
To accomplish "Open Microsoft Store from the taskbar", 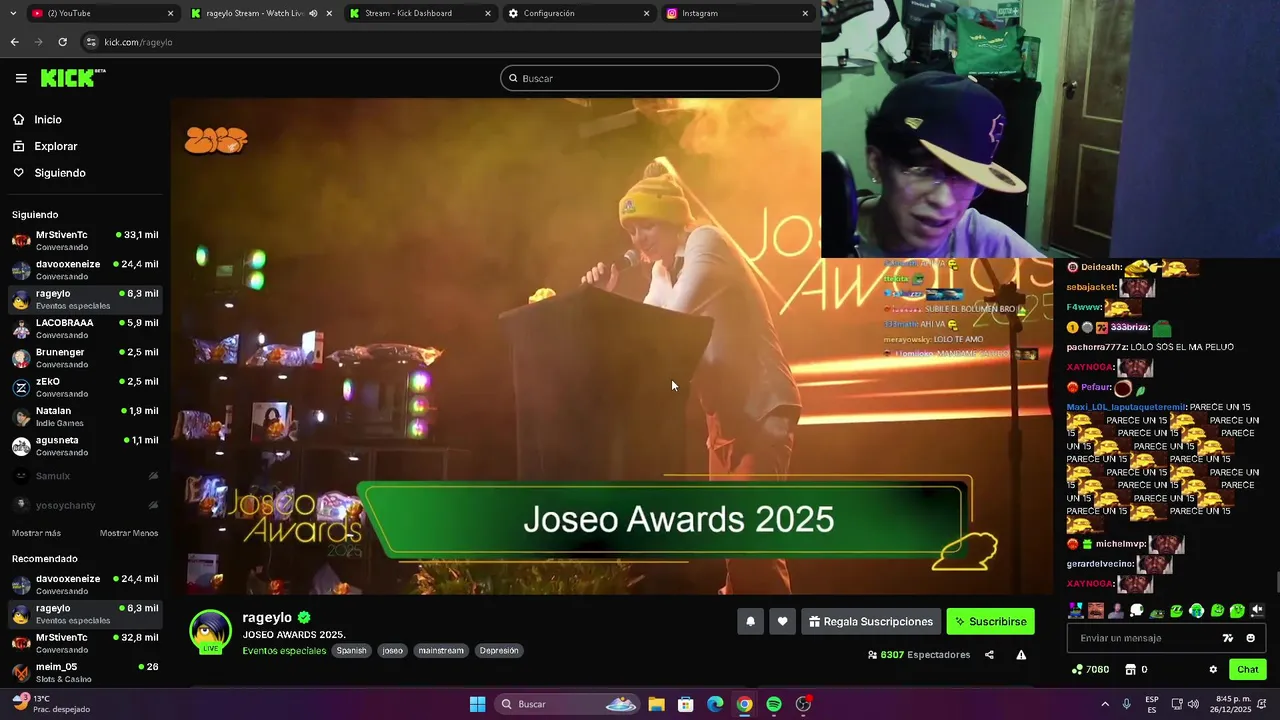I will tap(685, 704).
